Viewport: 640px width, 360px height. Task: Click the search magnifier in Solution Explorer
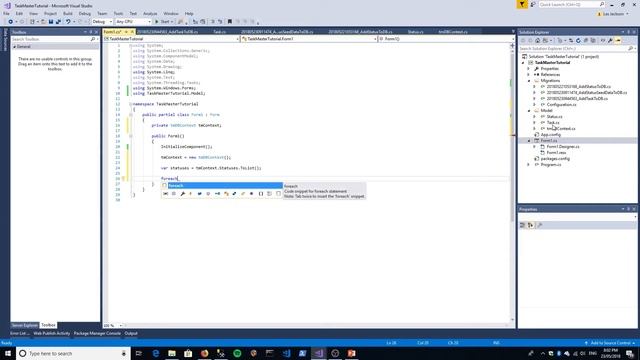630,49
